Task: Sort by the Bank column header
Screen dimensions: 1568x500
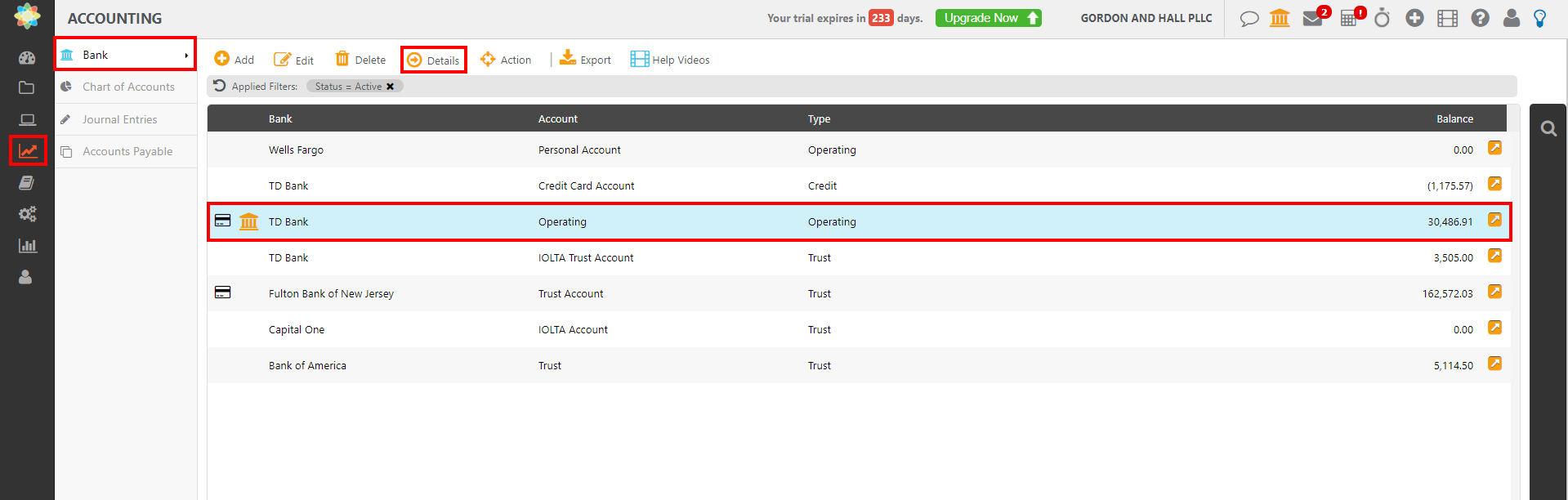Action: click(x=280, y=118)
